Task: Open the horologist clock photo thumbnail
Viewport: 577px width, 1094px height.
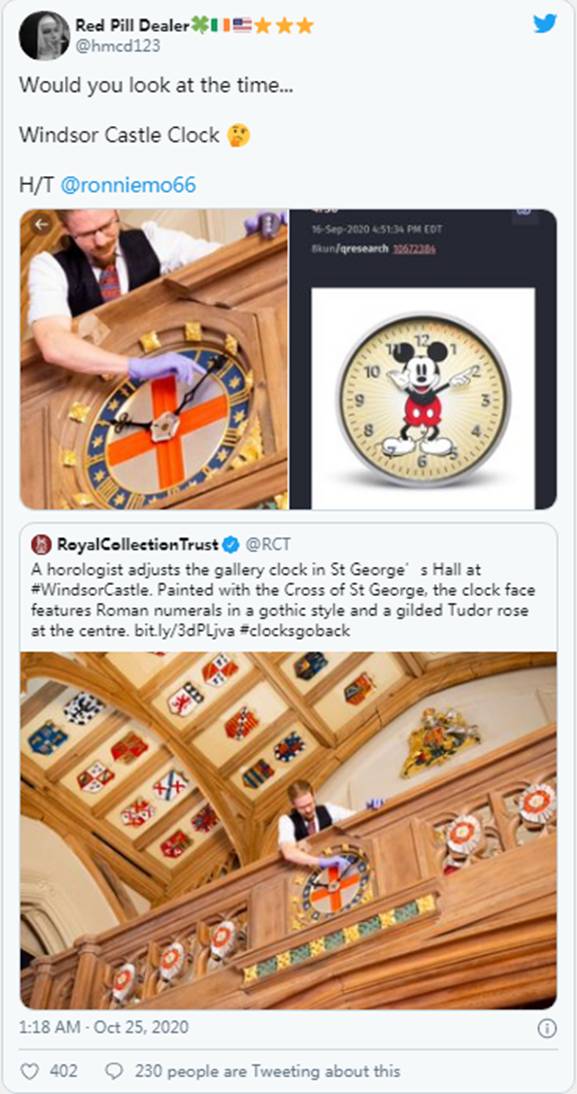Action: 153,359
